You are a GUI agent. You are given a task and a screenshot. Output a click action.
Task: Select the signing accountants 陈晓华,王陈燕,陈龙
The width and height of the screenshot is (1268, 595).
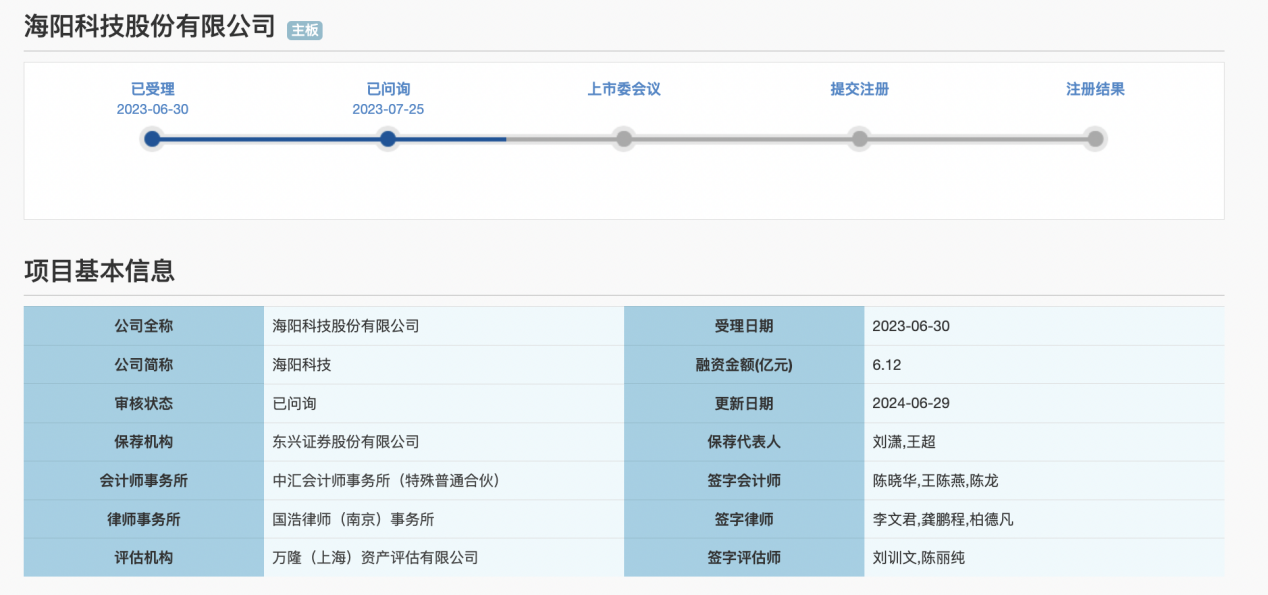click(935, 481)
